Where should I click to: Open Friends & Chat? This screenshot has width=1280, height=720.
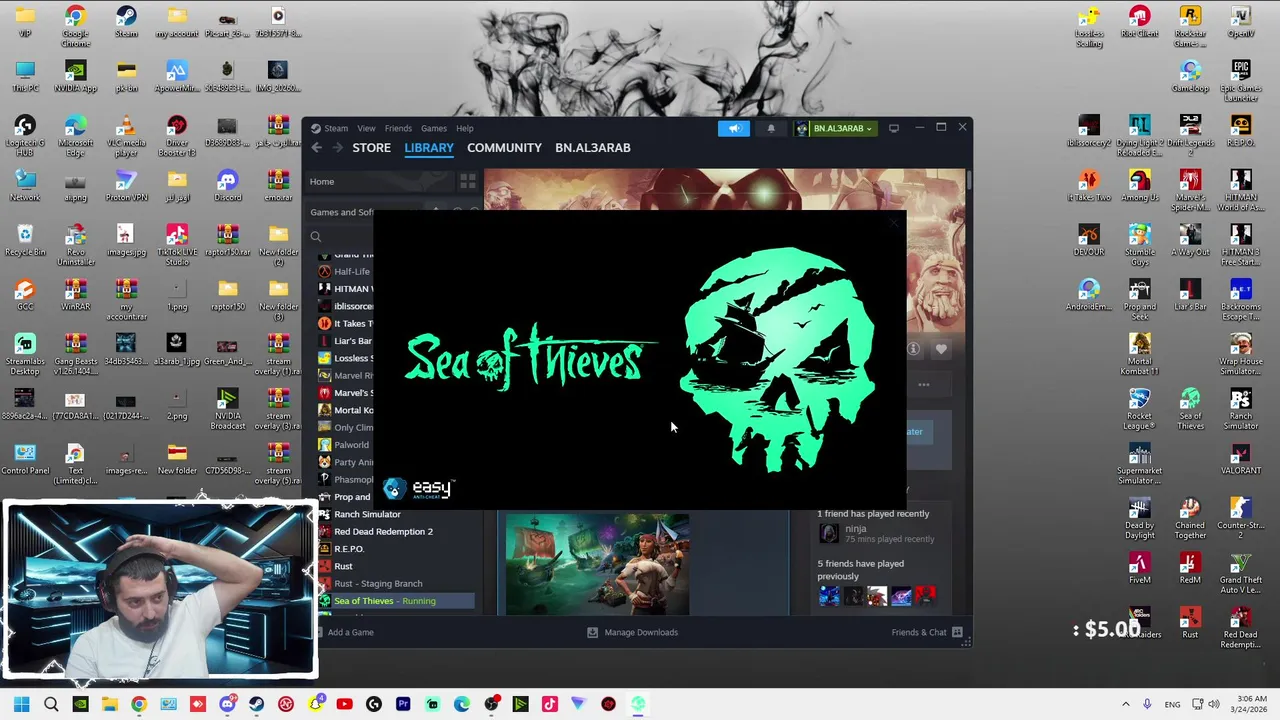926,632
